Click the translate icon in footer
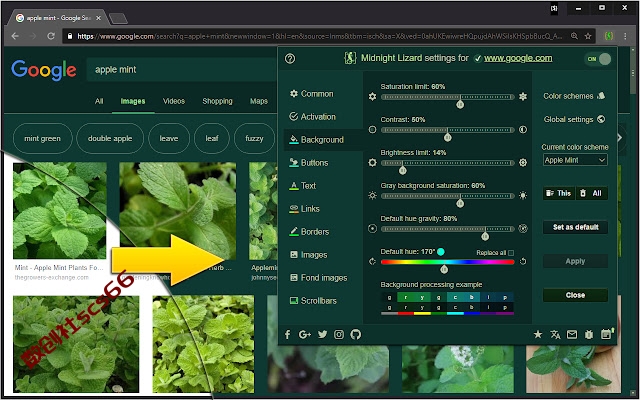The width and height of the screenshot is (640, 400). [x=555, y=335]
